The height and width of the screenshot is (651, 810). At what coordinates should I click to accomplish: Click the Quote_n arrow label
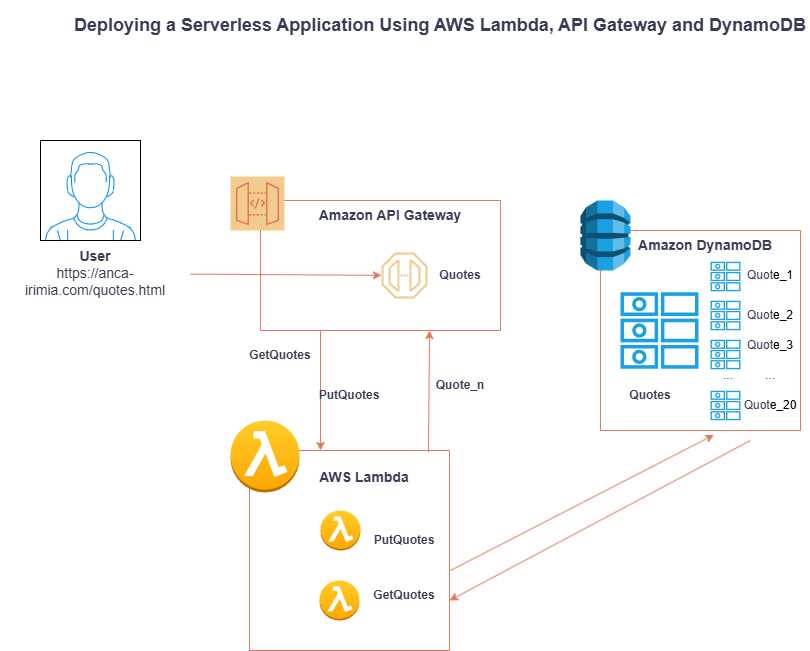[x=460, y=385]
